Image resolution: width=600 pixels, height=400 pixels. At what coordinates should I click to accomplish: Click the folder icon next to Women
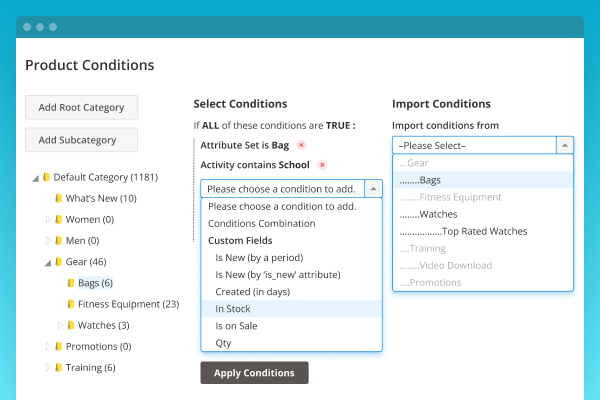[x=59, y=219]
